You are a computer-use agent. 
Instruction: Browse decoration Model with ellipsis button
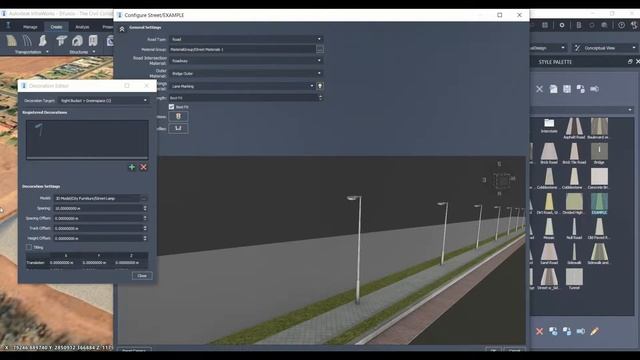144,198
